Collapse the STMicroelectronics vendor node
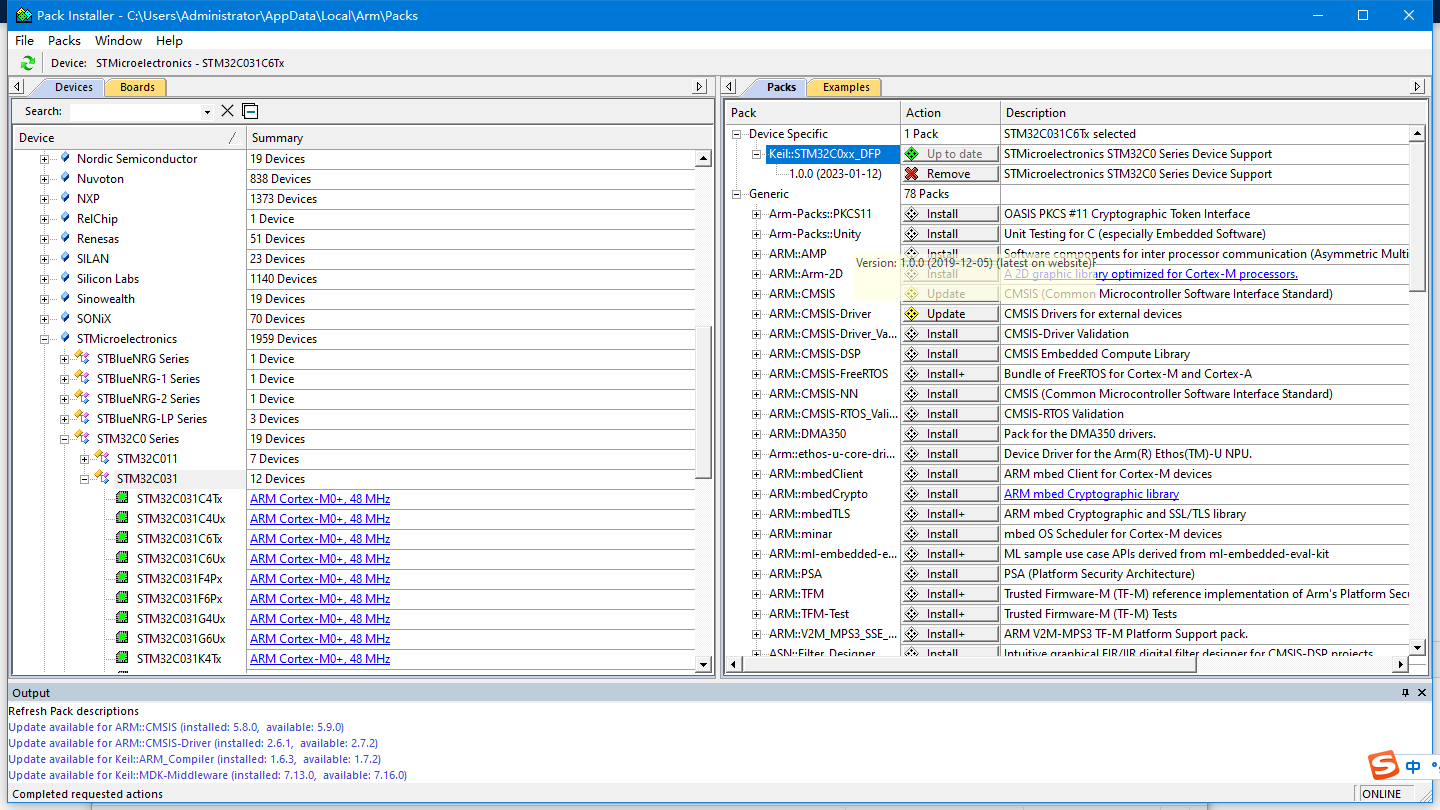Image resolution: width=1440 pixels, height=810 pixels. (x=45, y=339)
